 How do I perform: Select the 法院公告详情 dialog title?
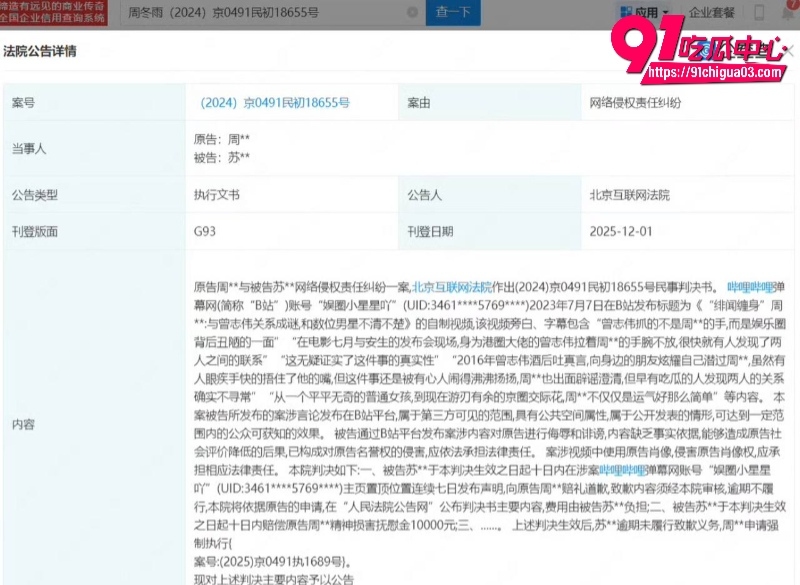(x=40, y=52)
